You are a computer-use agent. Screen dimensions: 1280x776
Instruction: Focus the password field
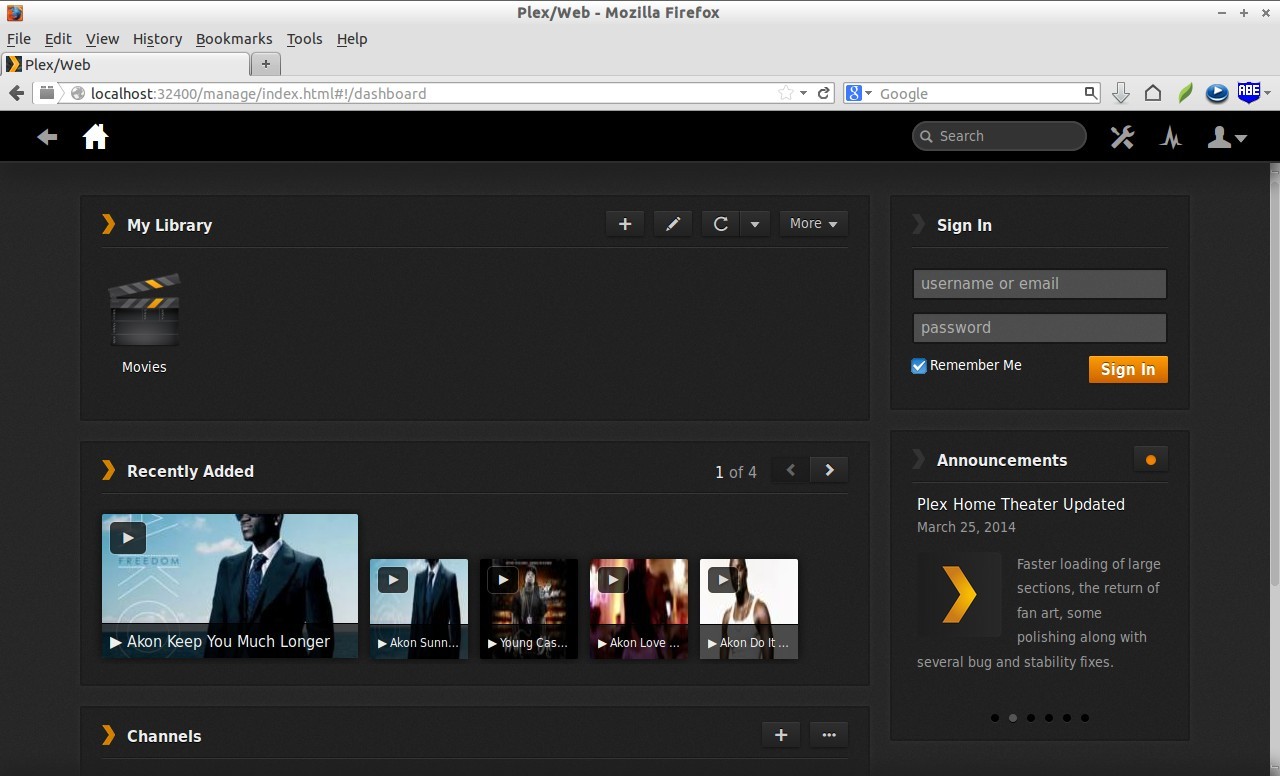pos(1040,327)
